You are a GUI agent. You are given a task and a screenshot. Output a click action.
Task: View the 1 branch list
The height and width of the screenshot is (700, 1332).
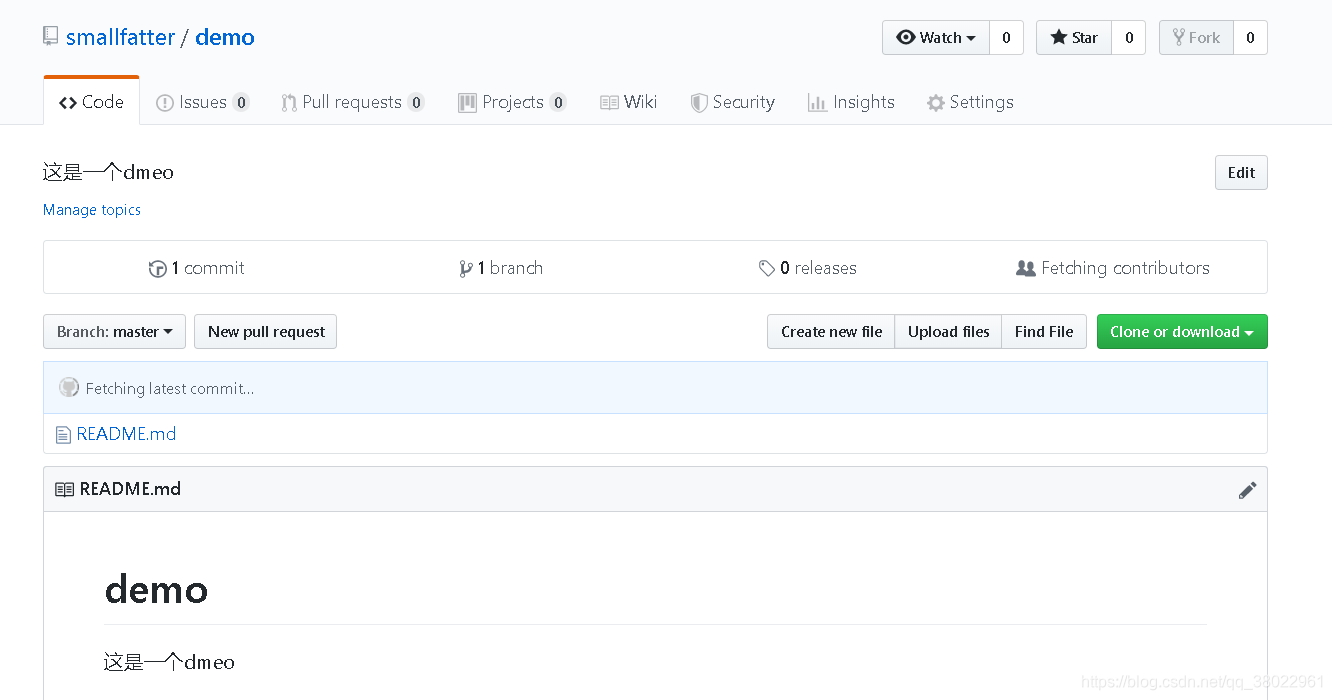(x=501, y=268)
